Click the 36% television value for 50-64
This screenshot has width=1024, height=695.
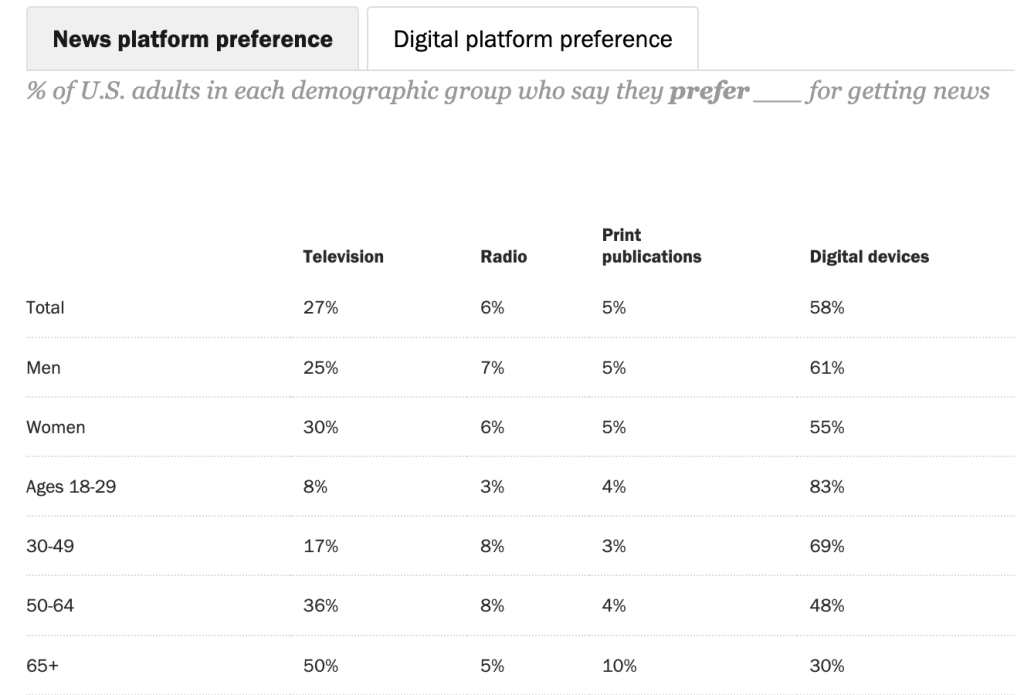[321, 607]
